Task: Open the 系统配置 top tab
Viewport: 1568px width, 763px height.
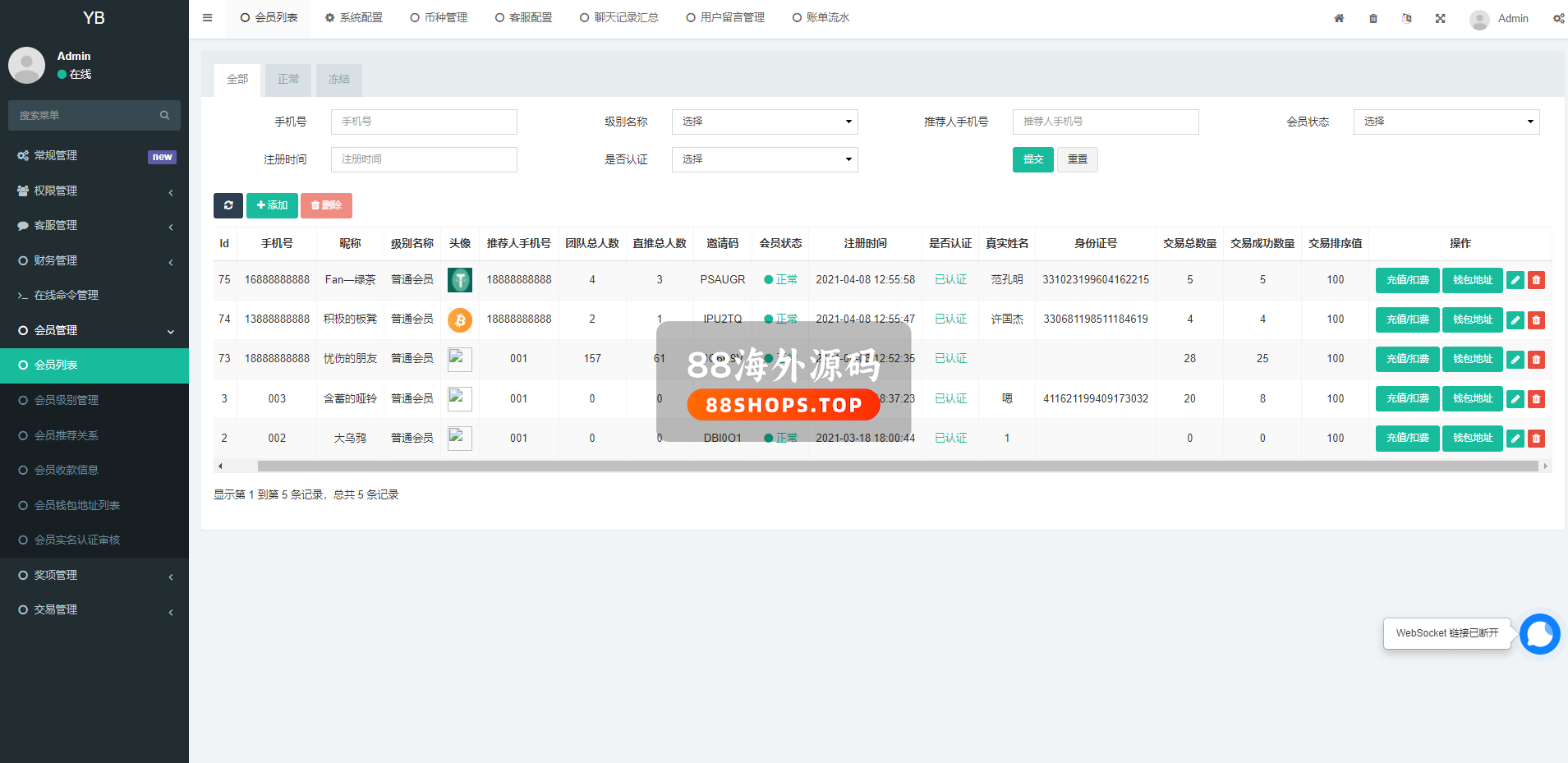Action: (354, 18)
